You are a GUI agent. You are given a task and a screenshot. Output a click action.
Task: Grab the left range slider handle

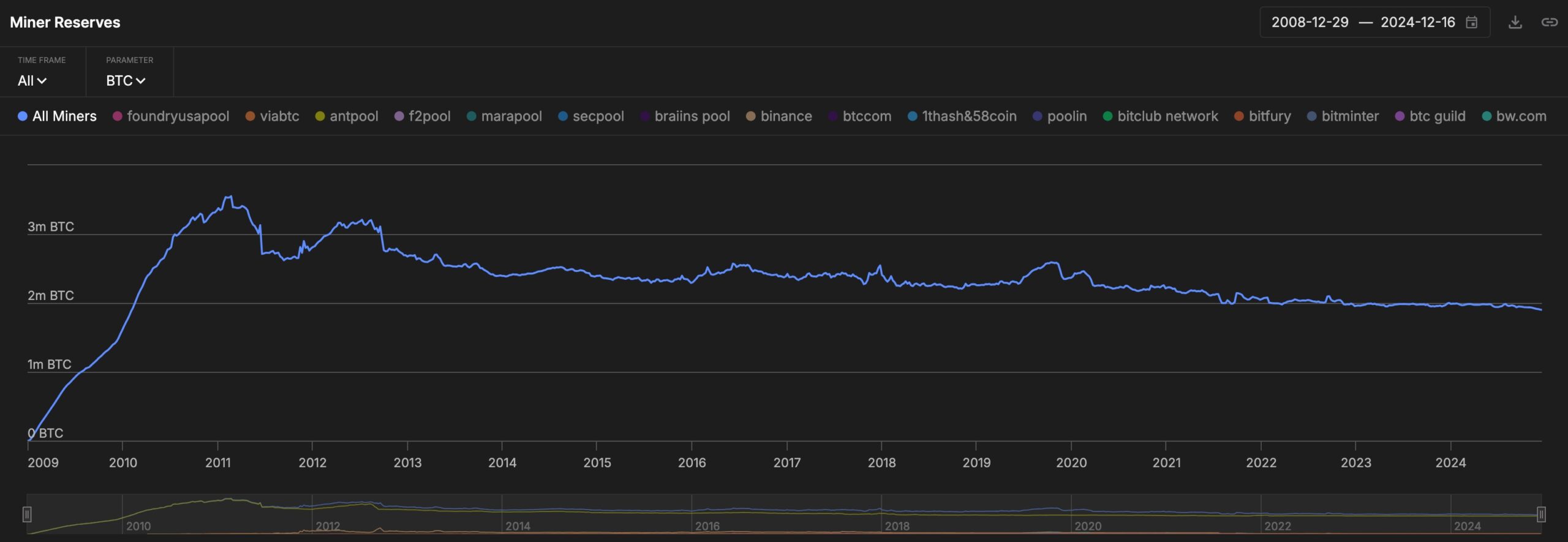(27, 514)
